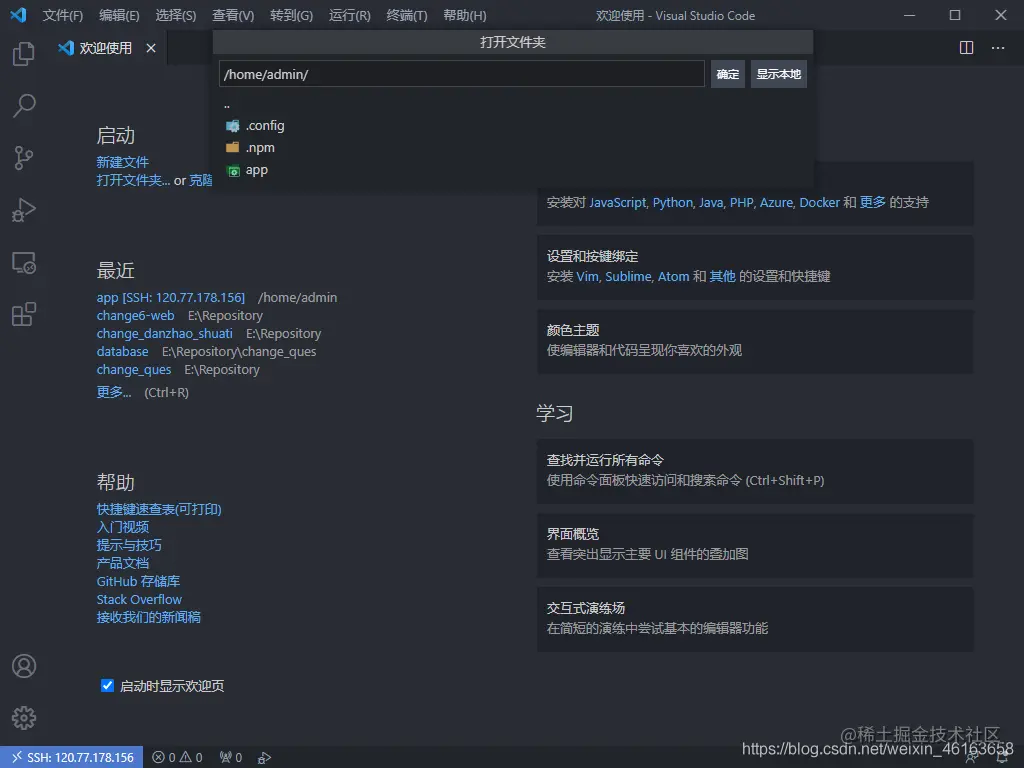Open the Manage gear icon
Viewport: 1024px width, 768px height.
click(24, 718)
